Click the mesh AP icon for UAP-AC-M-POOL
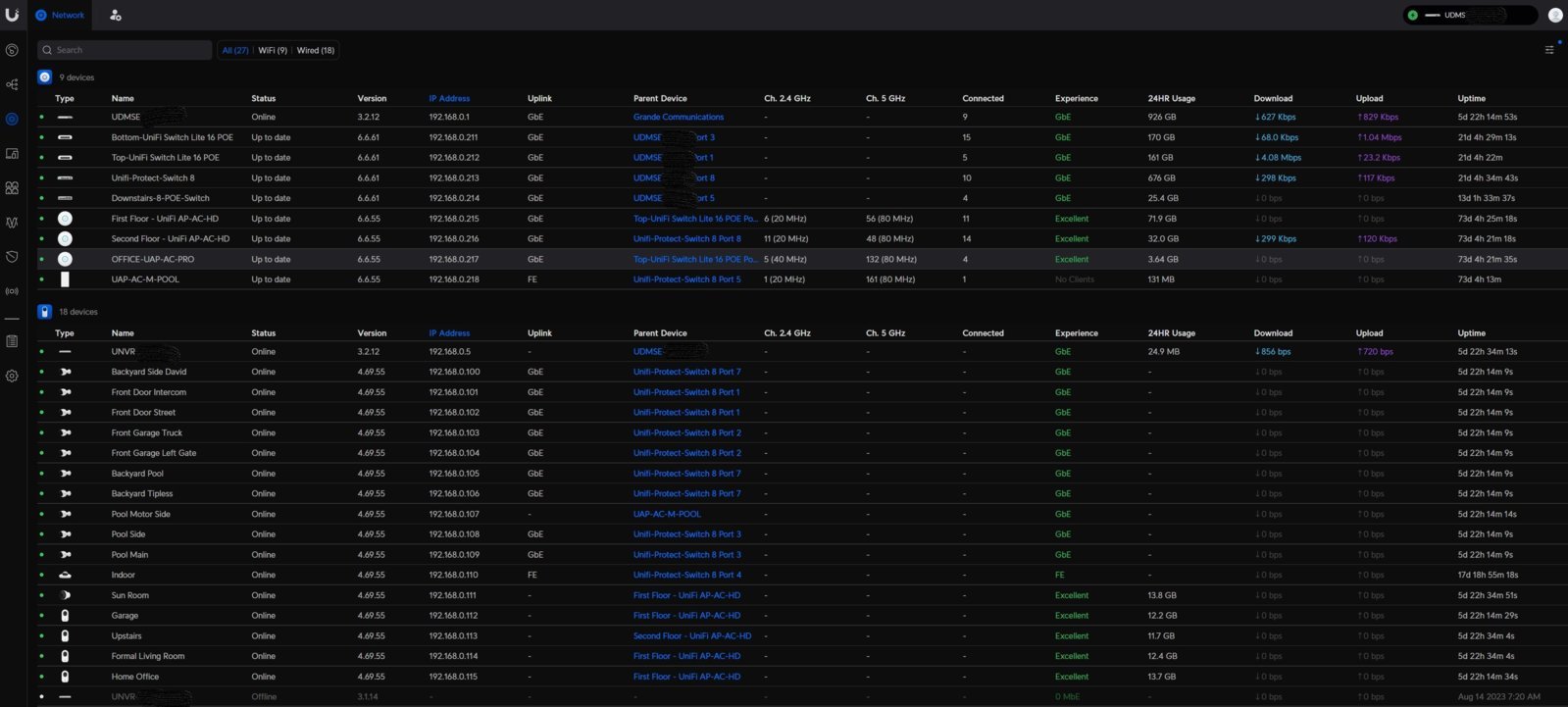The image size is (1568, 707). pyautogui.click(x=65, y=279)
